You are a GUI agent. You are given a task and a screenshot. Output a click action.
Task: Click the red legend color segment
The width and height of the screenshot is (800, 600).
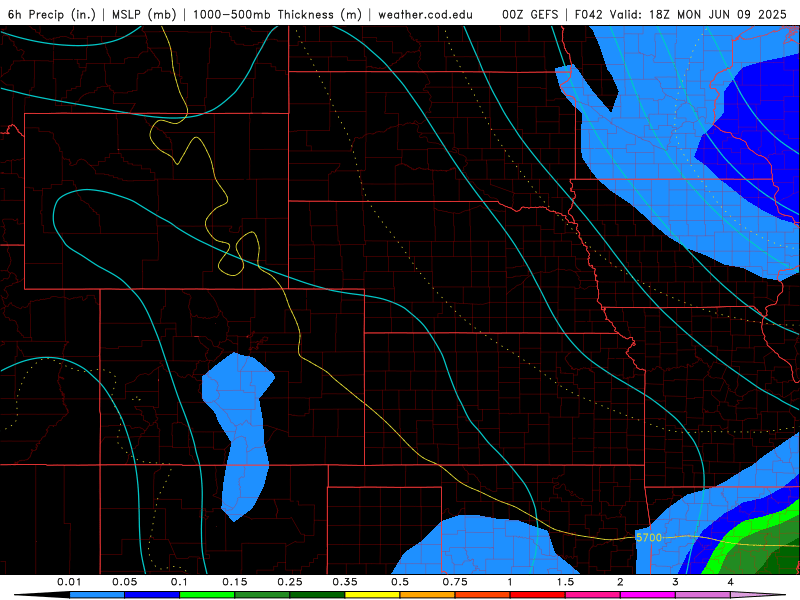click(x=538, y=595)
